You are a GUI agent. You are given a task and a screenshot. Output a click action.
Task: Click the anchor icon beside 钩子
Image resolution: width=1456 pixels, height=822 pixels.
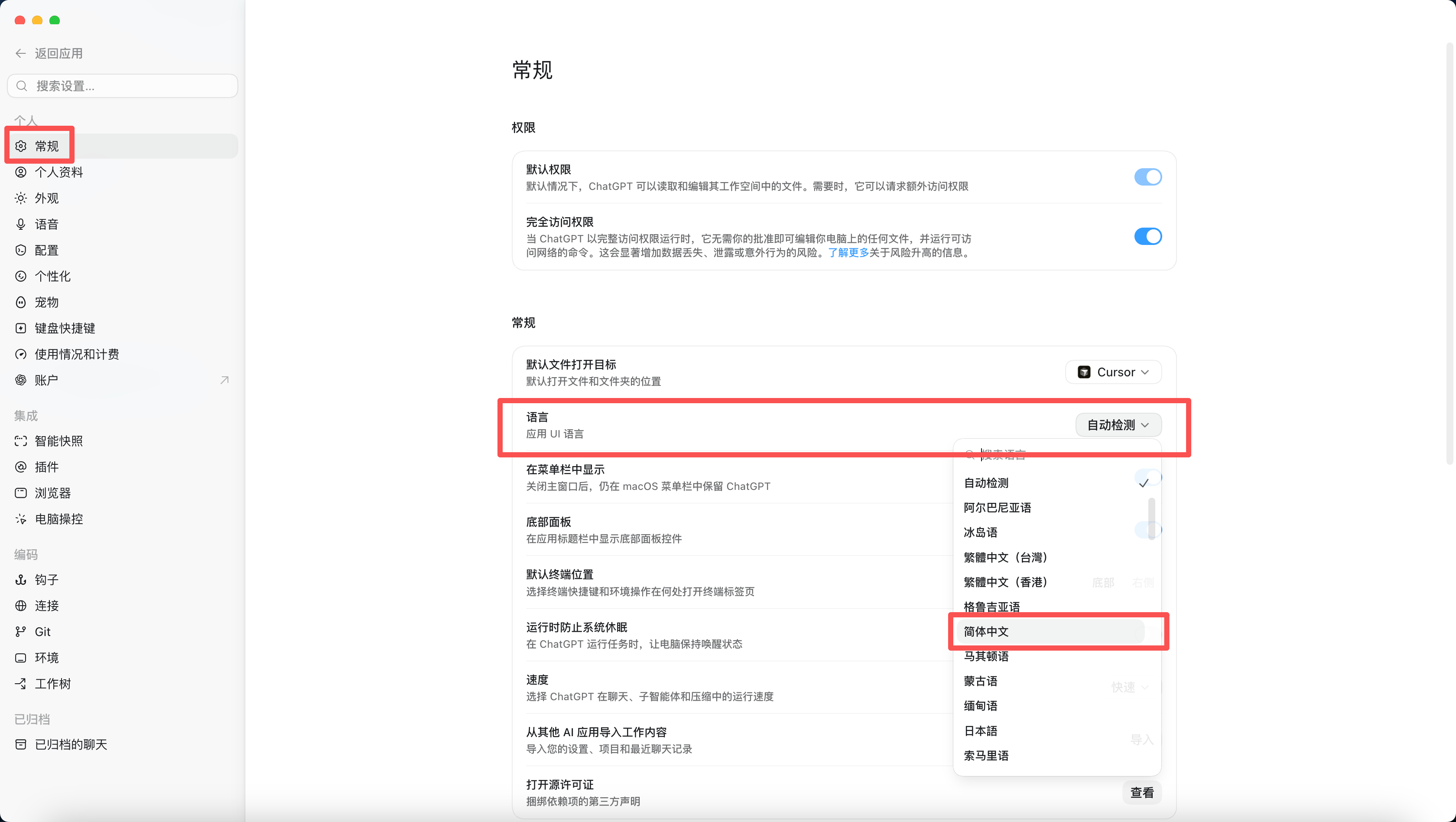(21, 580)
